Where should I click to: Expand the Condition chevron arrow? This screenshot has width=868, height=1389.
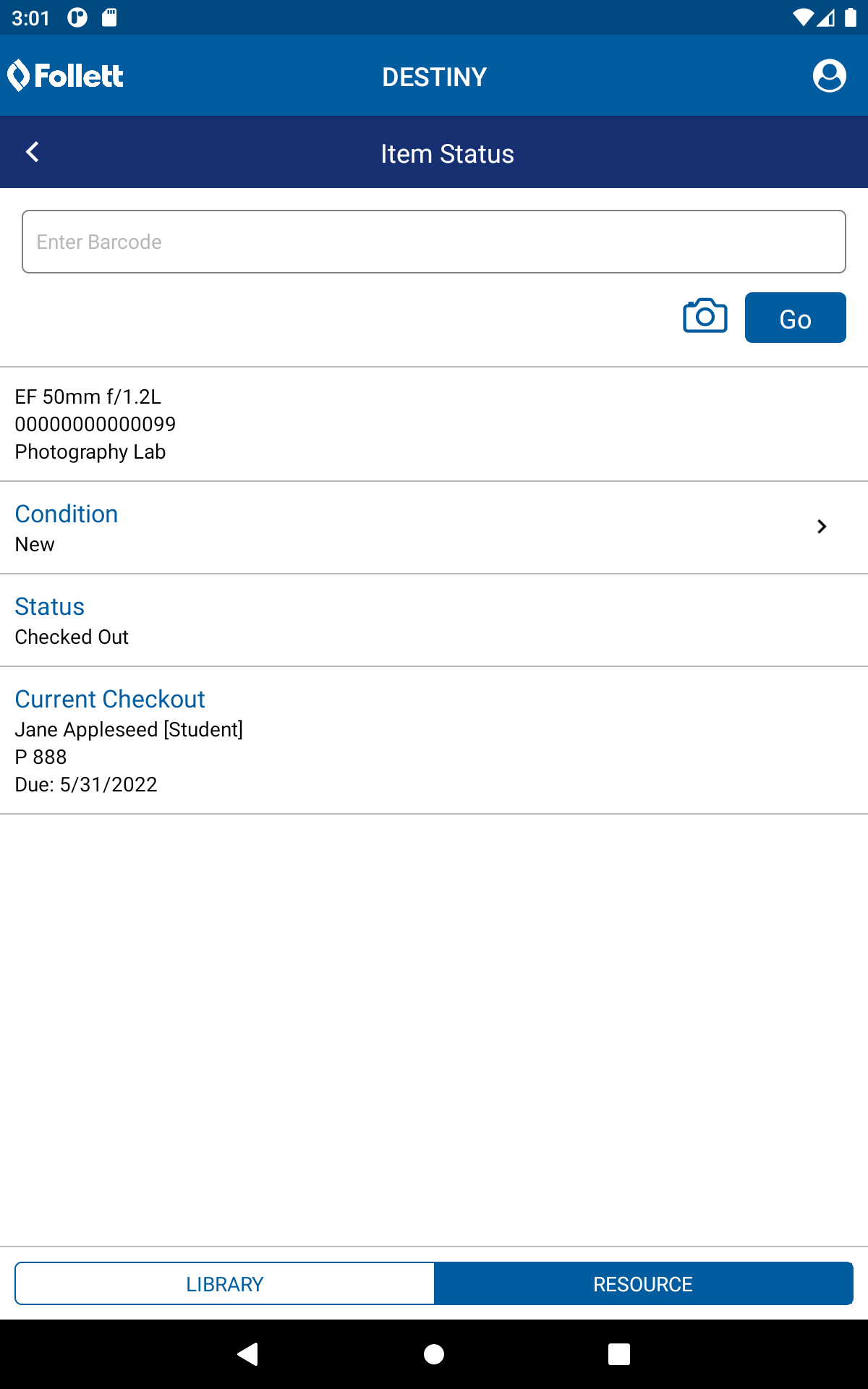coord(821,527)
